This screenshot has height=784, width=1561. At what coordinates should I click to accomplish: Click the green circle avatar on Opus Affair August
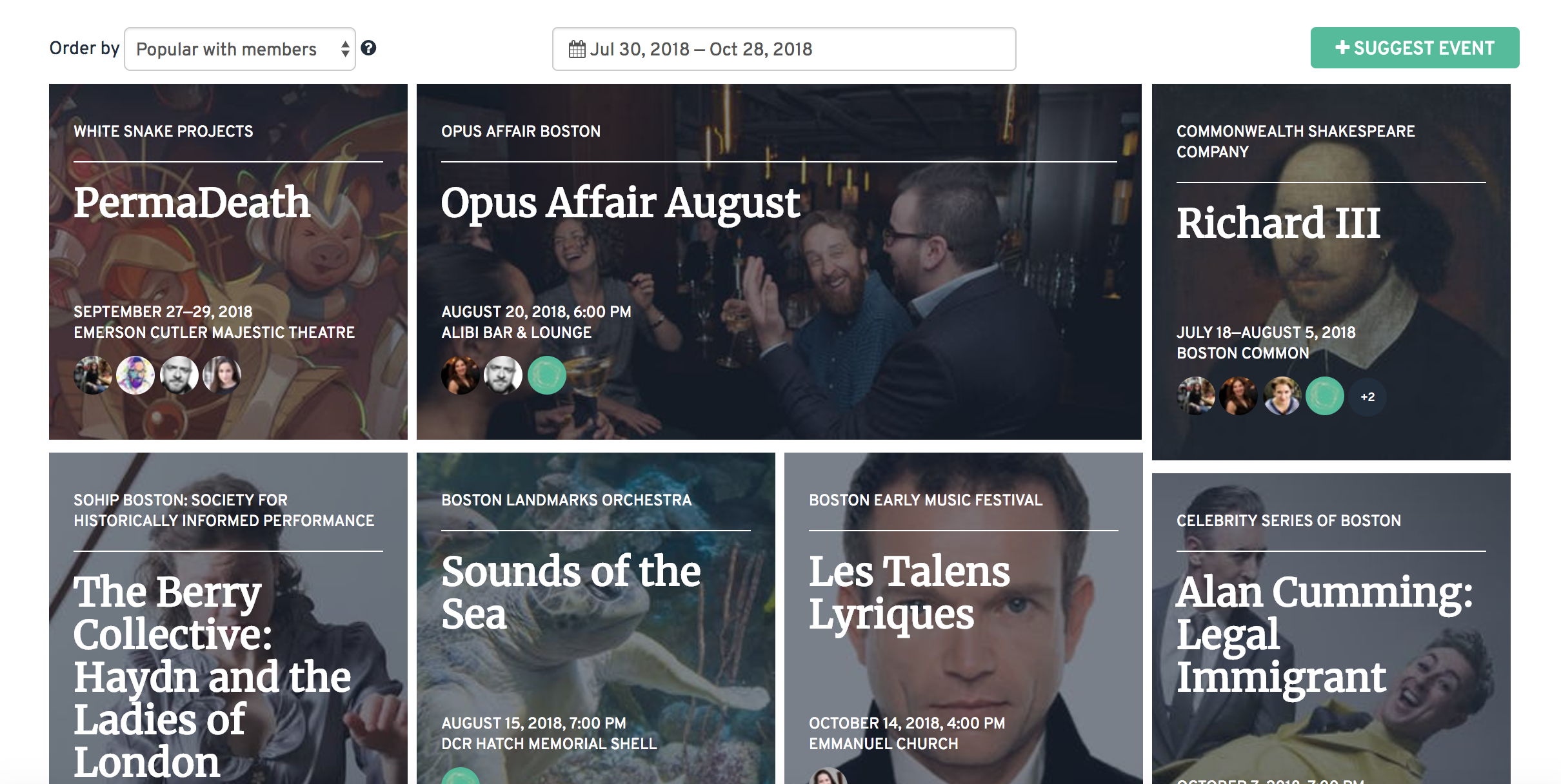547,375
